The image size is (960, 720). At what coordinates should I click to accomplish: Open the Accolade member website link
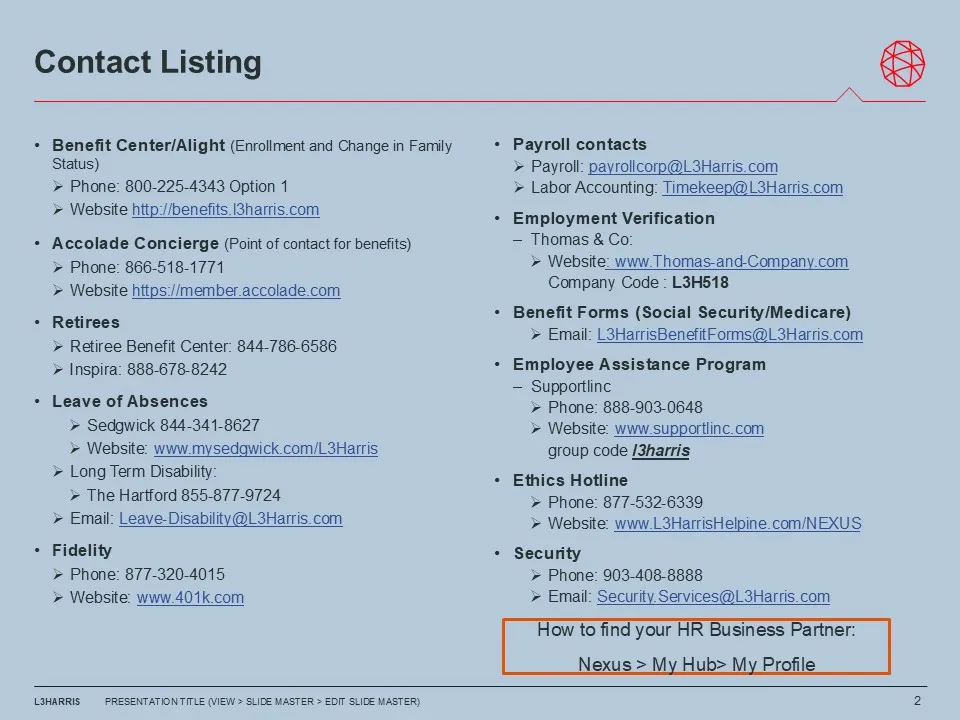tap(236, 290)
